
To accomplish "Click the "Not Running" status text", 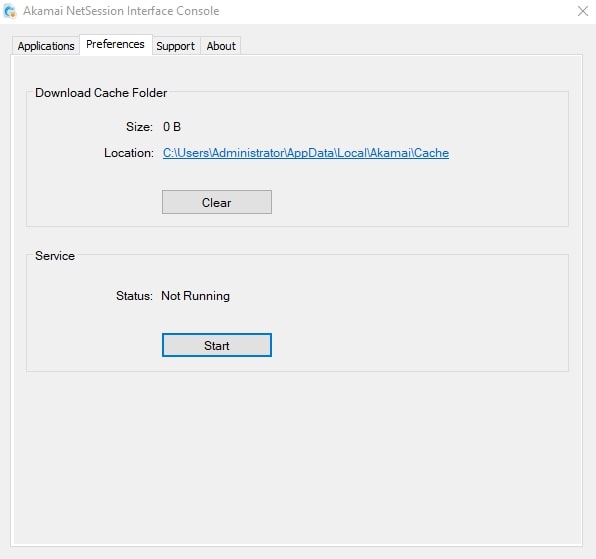I will pos(195,296).
